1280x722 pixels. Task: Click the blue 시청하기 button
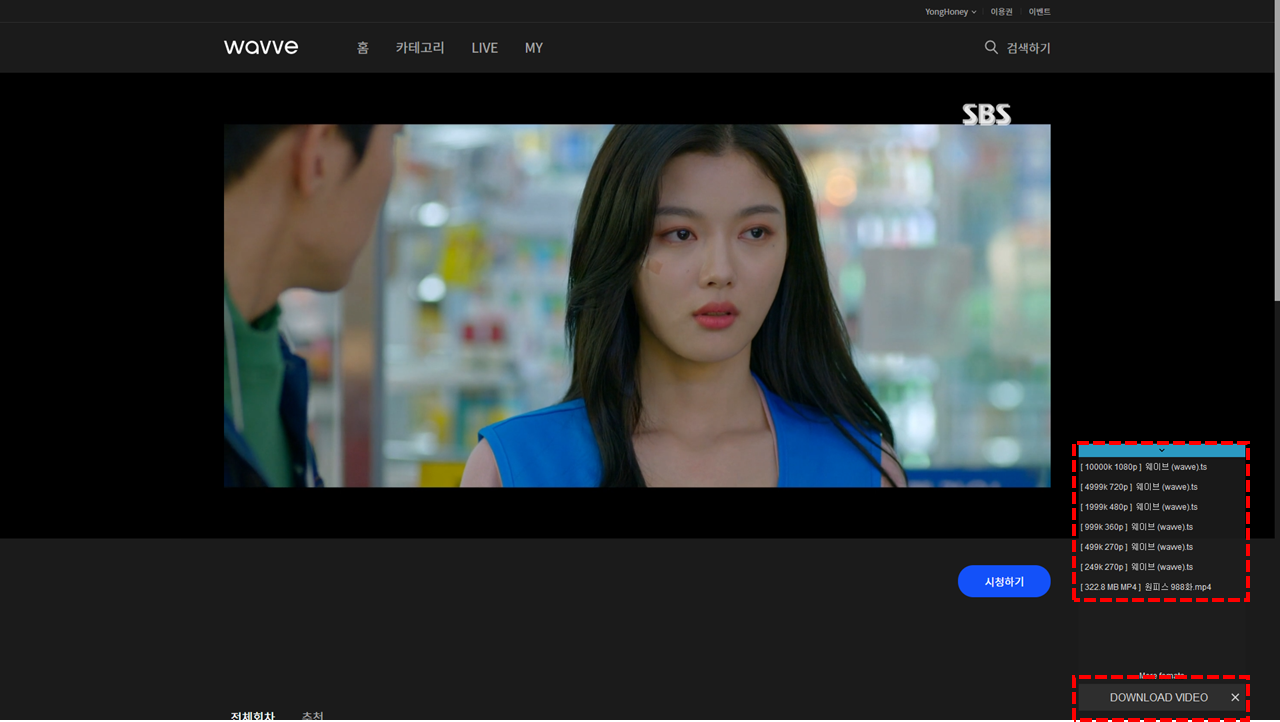pyautogui.click(x=1004, y=581)
